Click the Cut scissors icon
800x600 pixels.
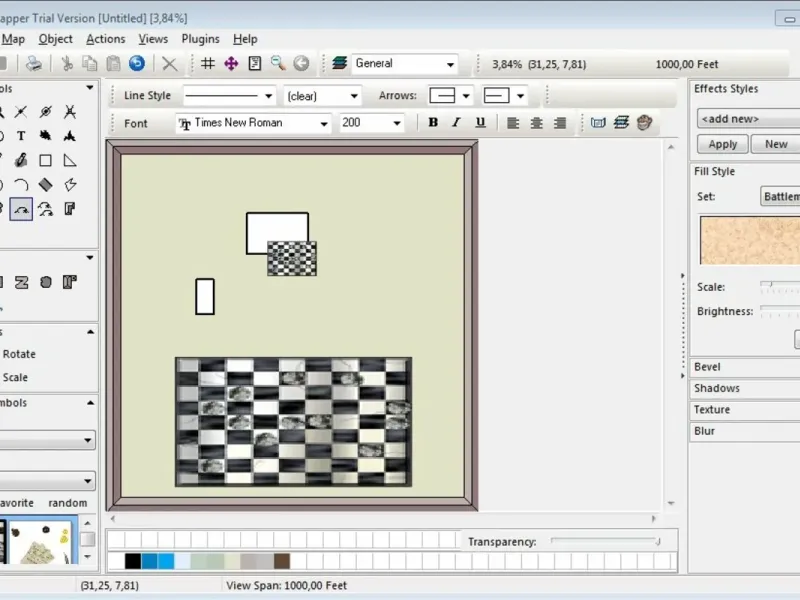tap(67, 64)
